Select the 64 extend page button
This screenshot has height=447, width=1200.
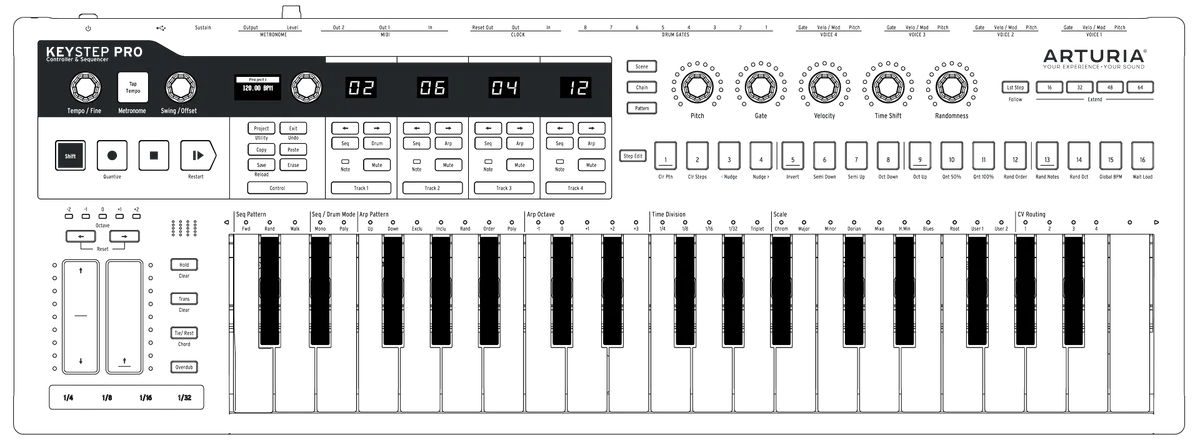(x=1141, y=87)
